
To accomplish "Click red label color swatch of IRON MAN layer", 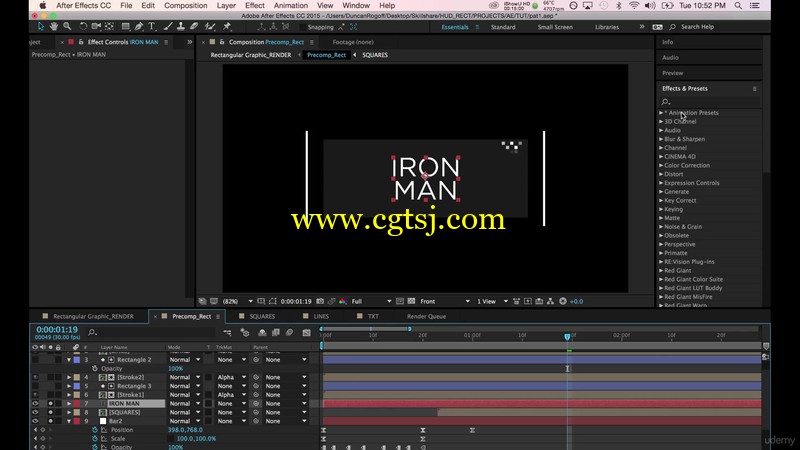I will tap(77, 404).
